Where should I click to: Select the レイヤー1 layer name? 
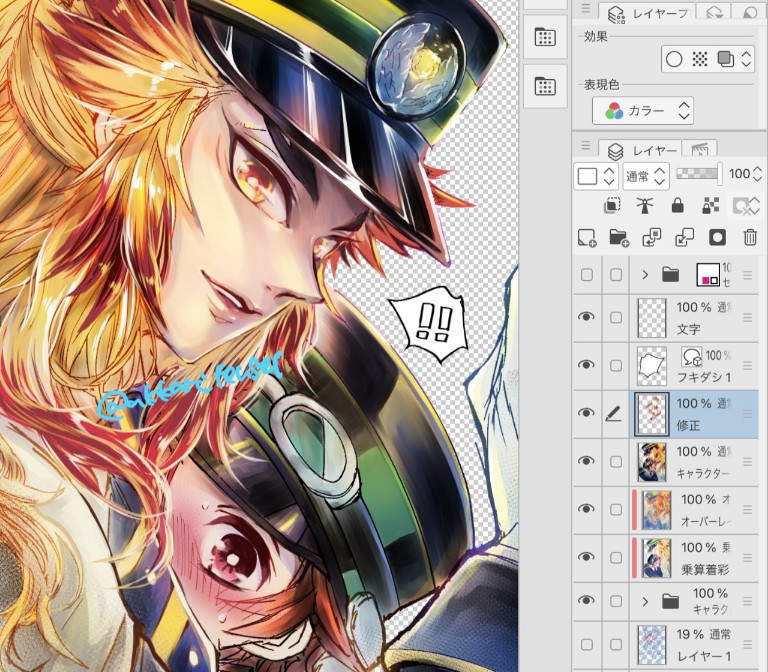[x=704, y=656]
